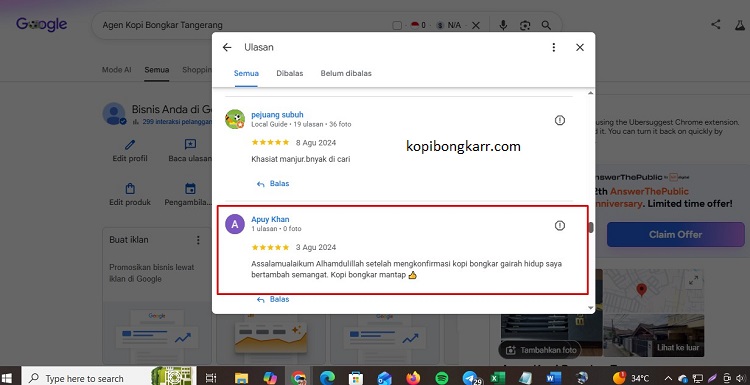This screenshot has width=750, height=385.
Task: Open Outlook from taskbar
Action: 384,378
